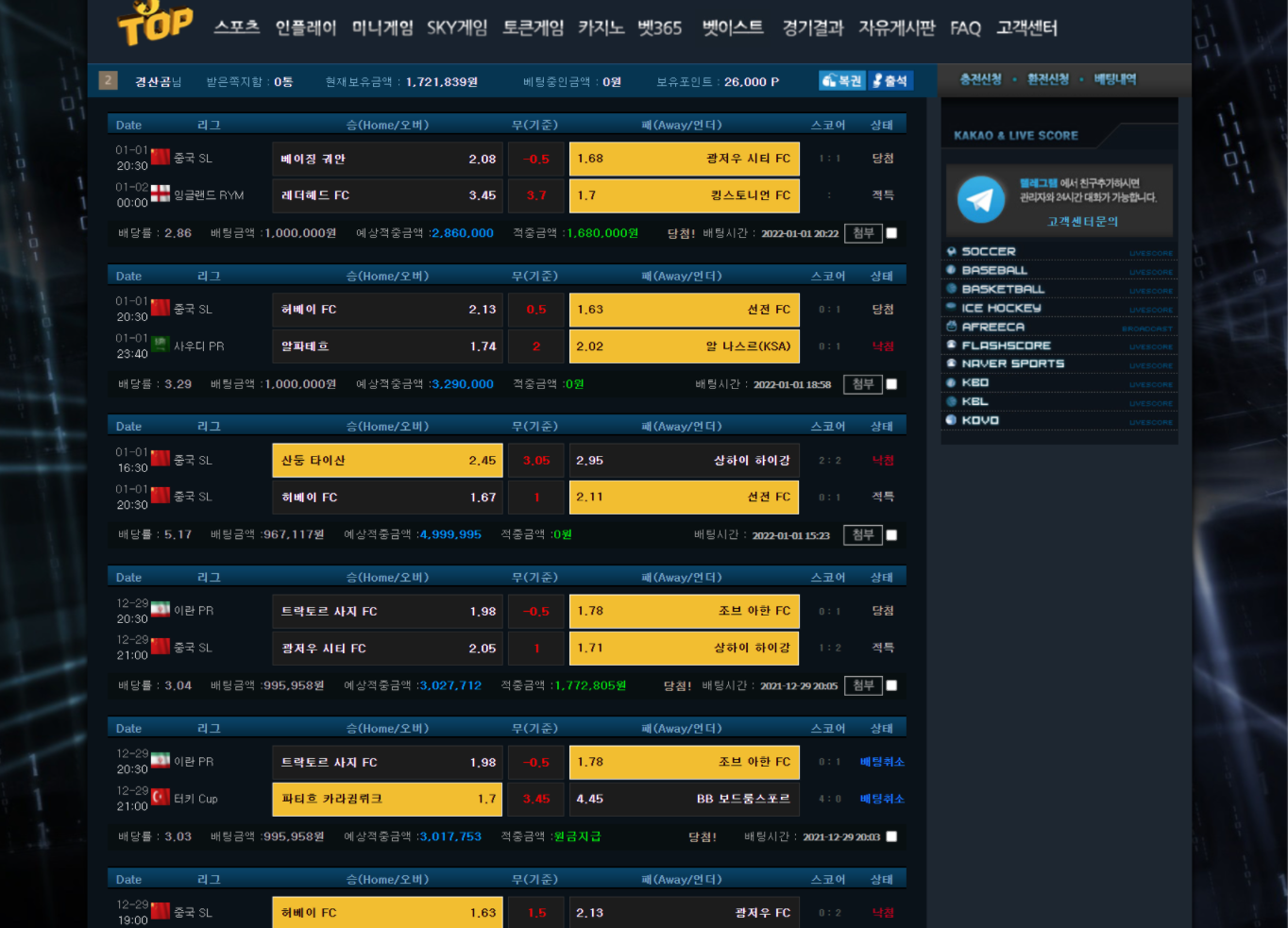Open the 미니게임 menu
Viewport: 1288px width, 928px height.
[x=382, y=27]
